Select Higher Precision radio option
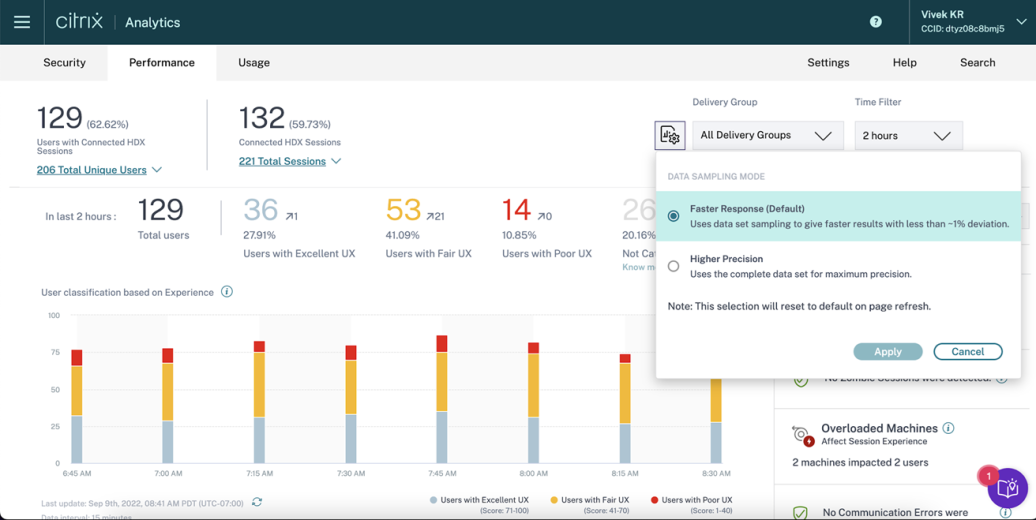 673,266
